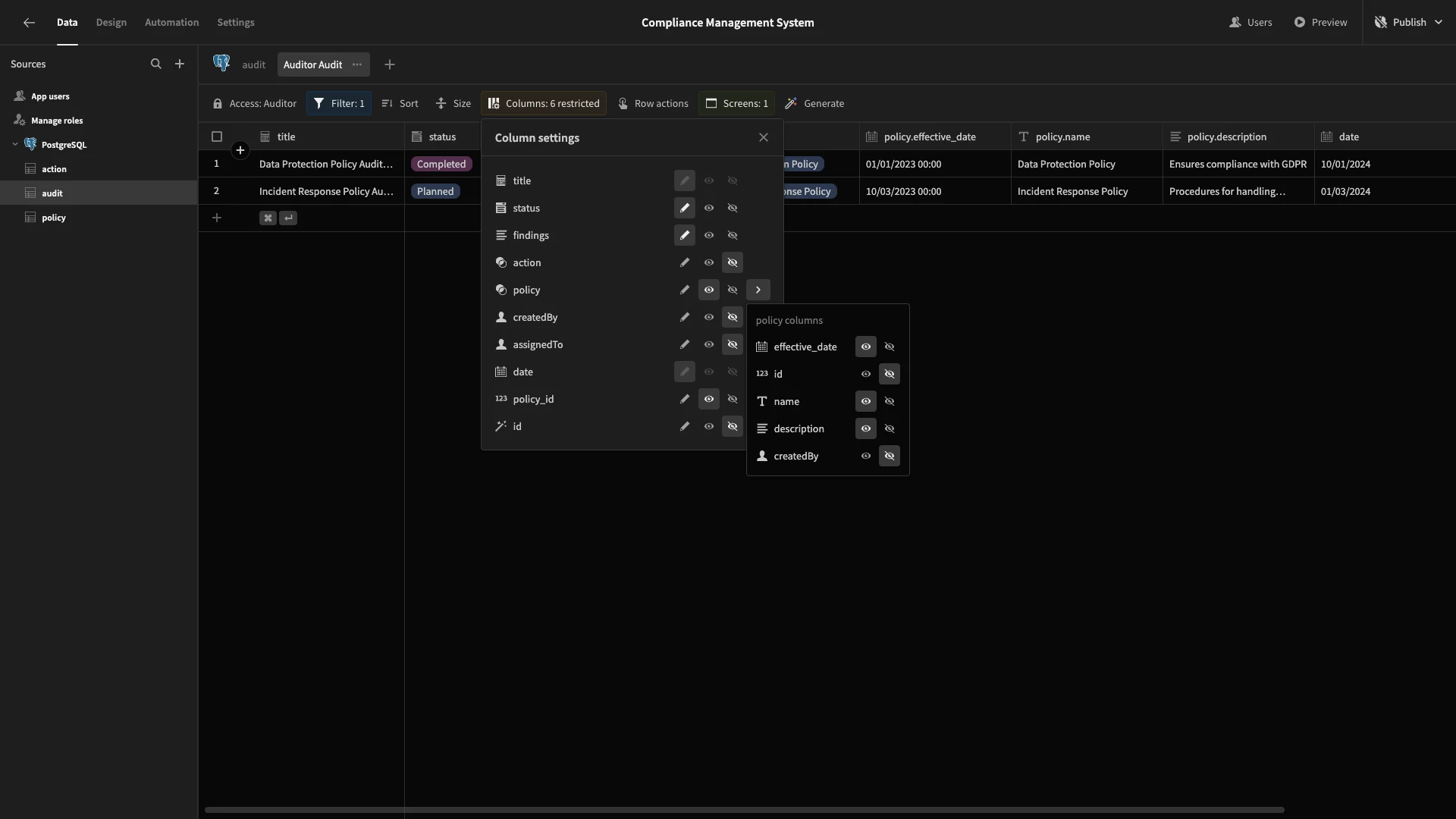Viewport: 1456px width, 819px height.
Task: Add a column with the round plus icon
Action: point(240,150)
